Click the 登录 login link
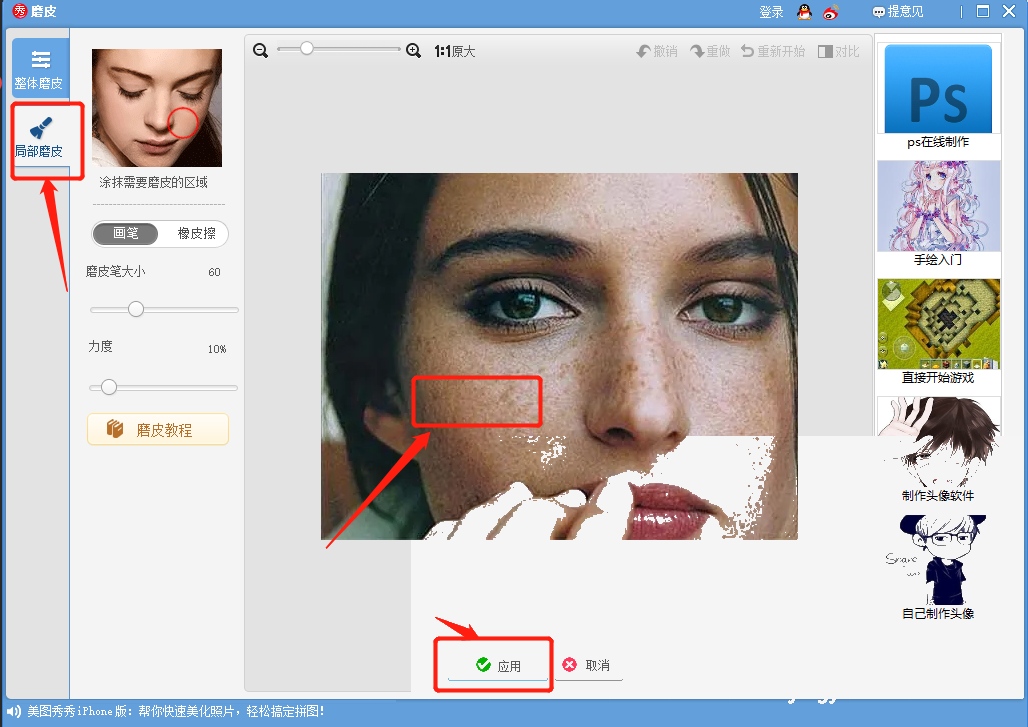Viewport: 1028px width, 727px height. [771, 12]
